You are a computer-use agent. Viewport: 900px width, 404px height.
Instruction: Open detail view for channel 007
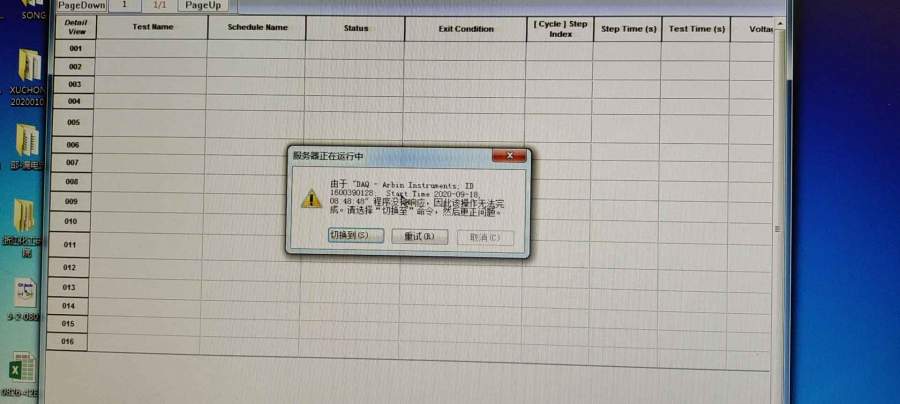tap(72, 163)
